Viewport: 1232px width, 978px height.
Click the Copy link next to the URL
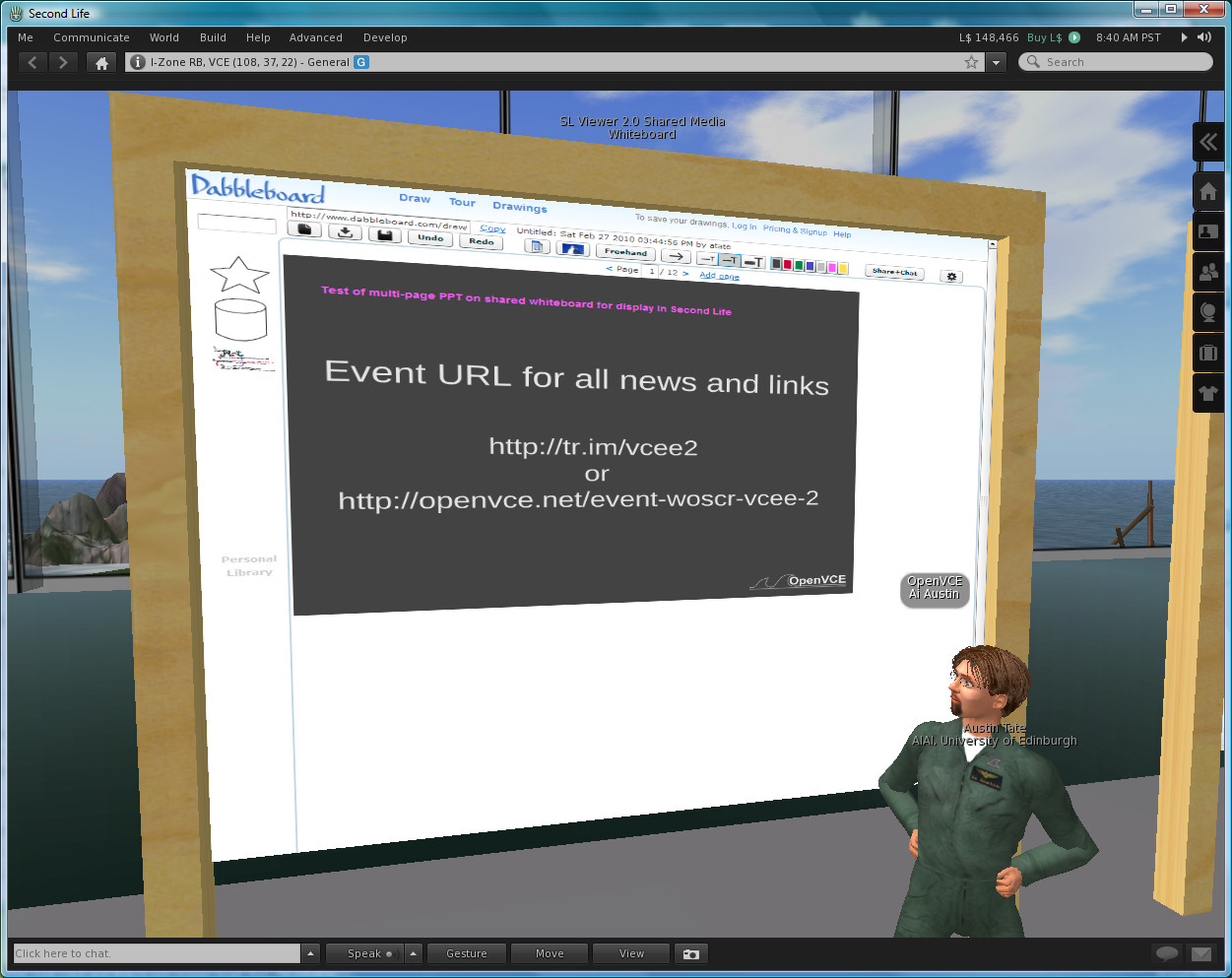(492, 228)
